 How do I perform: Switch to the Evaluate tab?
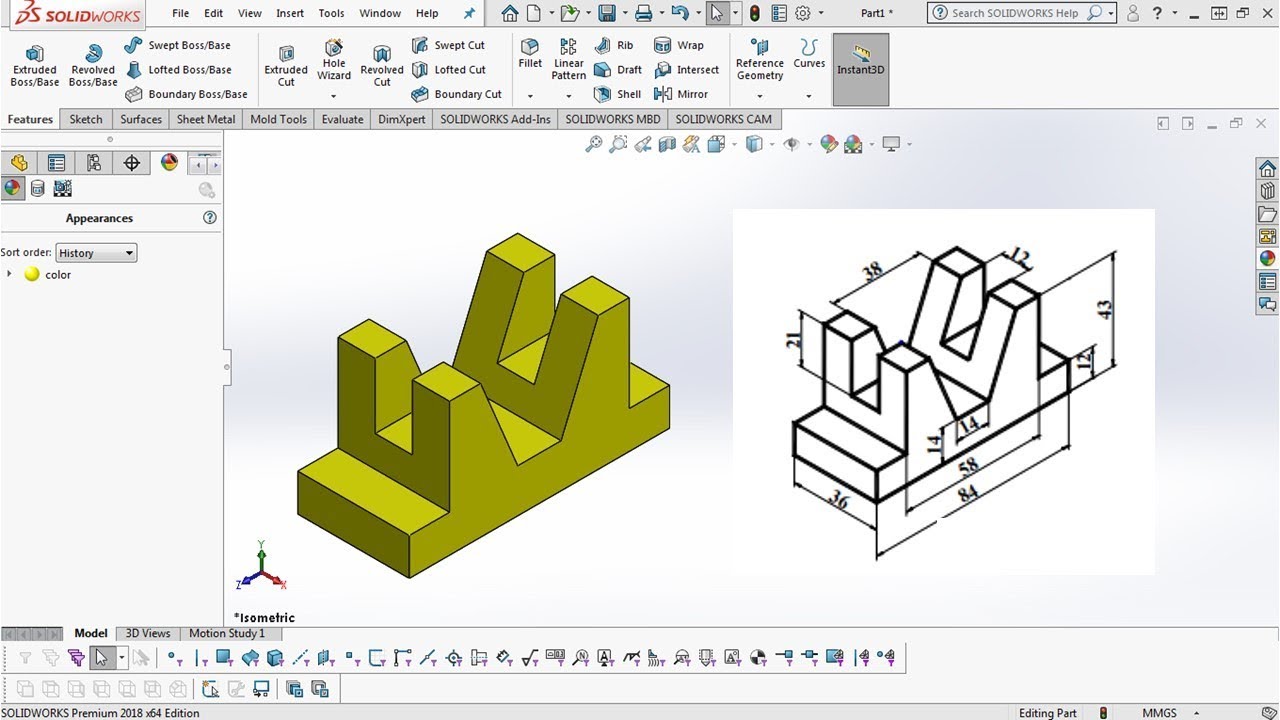[342, 119]
